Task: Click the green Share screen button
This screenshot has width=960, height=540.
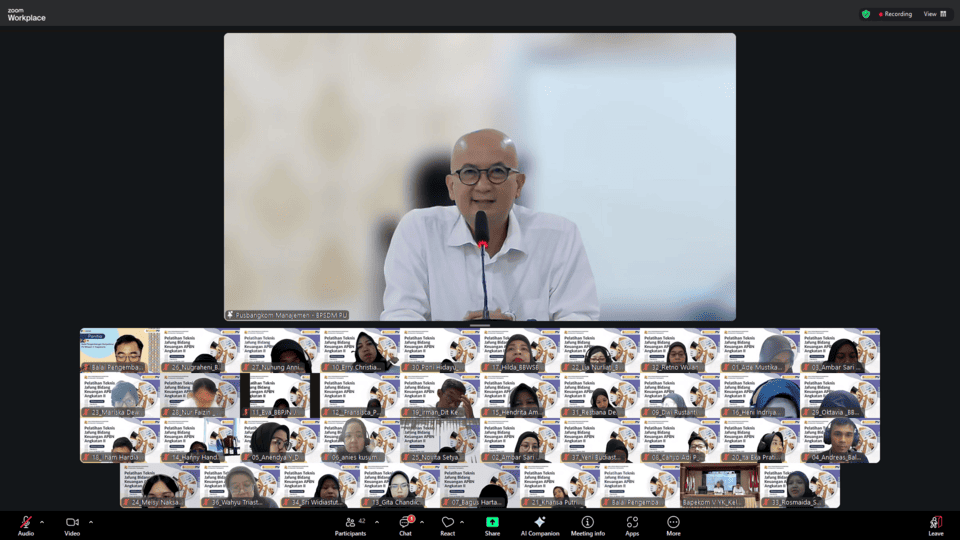Action: point(492,524)
